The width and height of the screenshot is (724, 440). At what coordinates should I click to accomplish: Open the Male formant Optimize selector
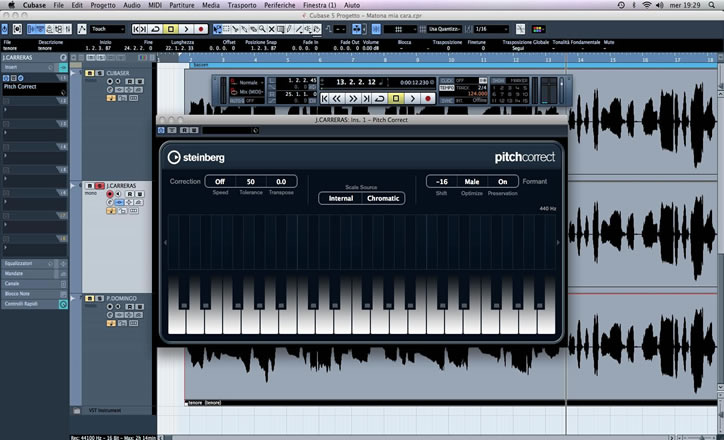coord(471,181)
